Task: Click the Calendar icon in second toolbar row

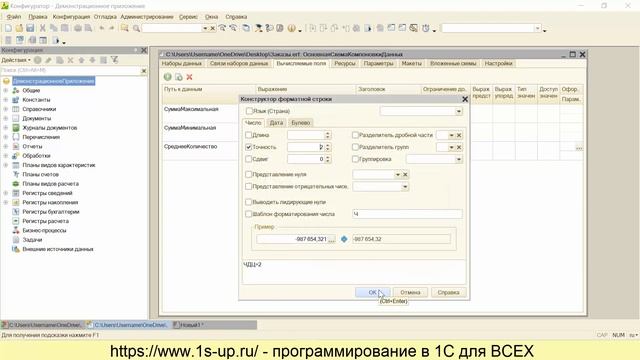Action: pyautogui.click(x=43, y=40)
